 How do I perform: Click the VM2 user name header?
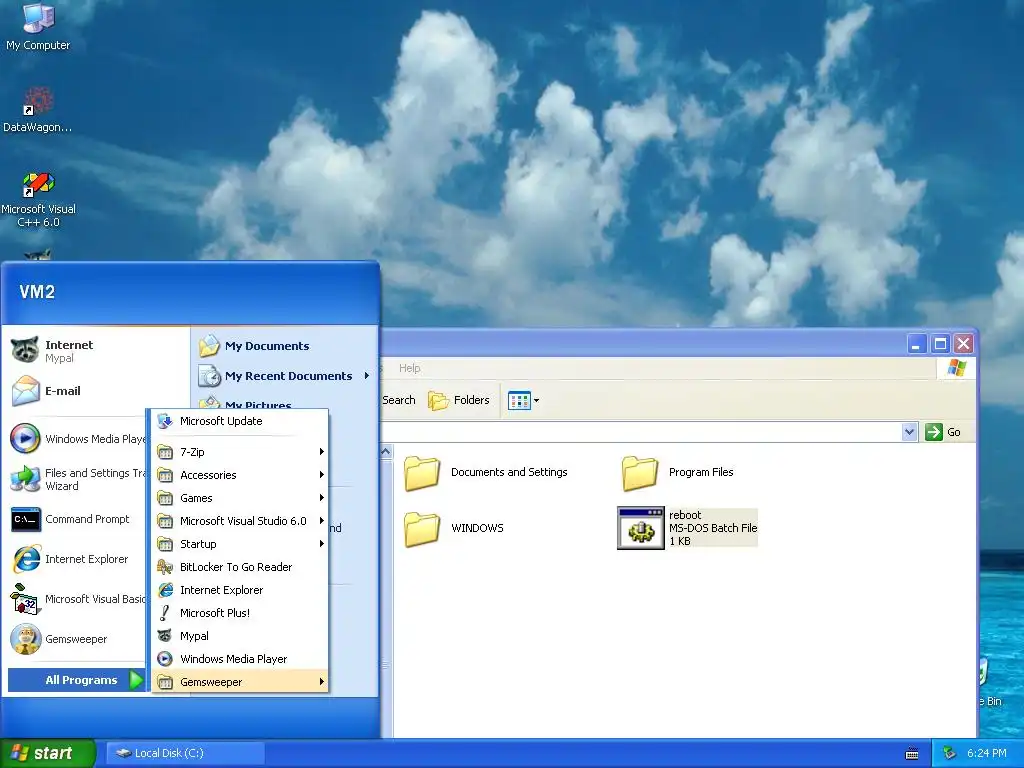37,292
